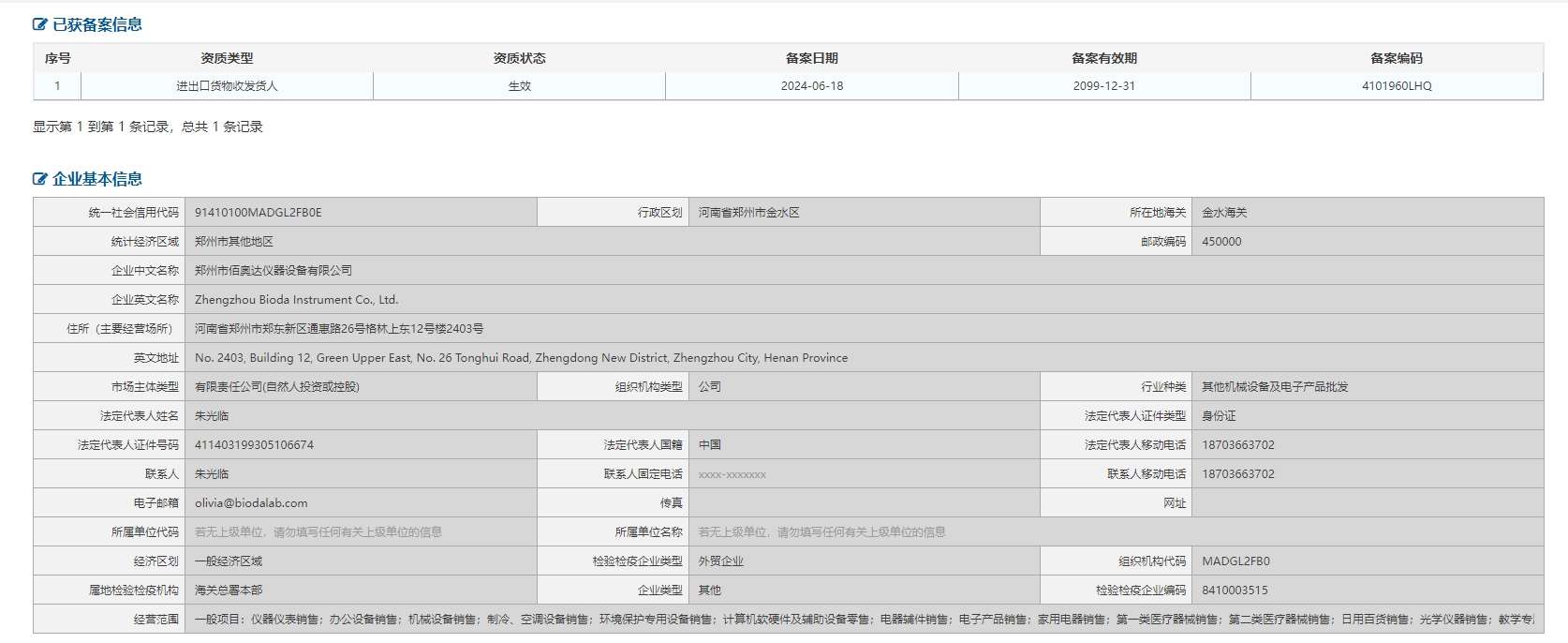Viewport: 1568px width, 643px height.
Task: Click the 所属单位名称 placeholder field
Action: [x=1116, y=532]
